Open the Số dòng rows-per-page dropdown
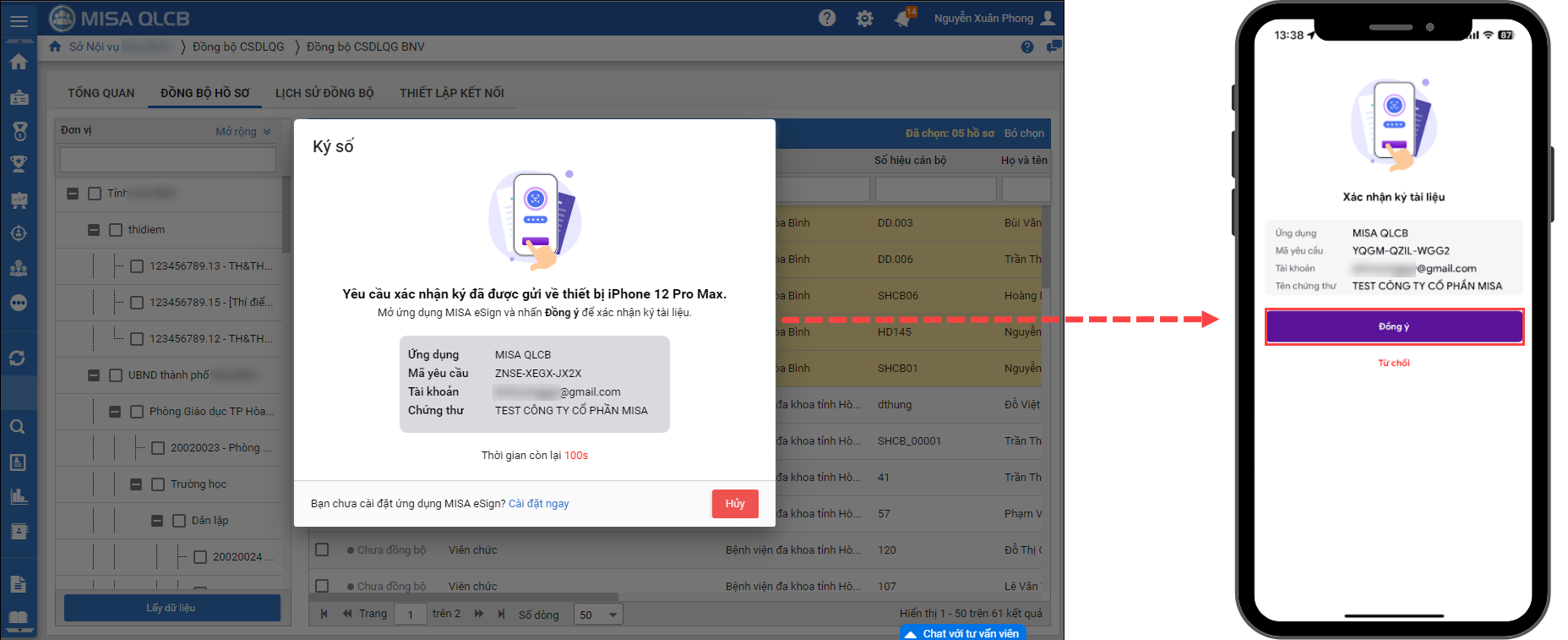This screenshot has height=640, width=1568. tap(598, 614)
